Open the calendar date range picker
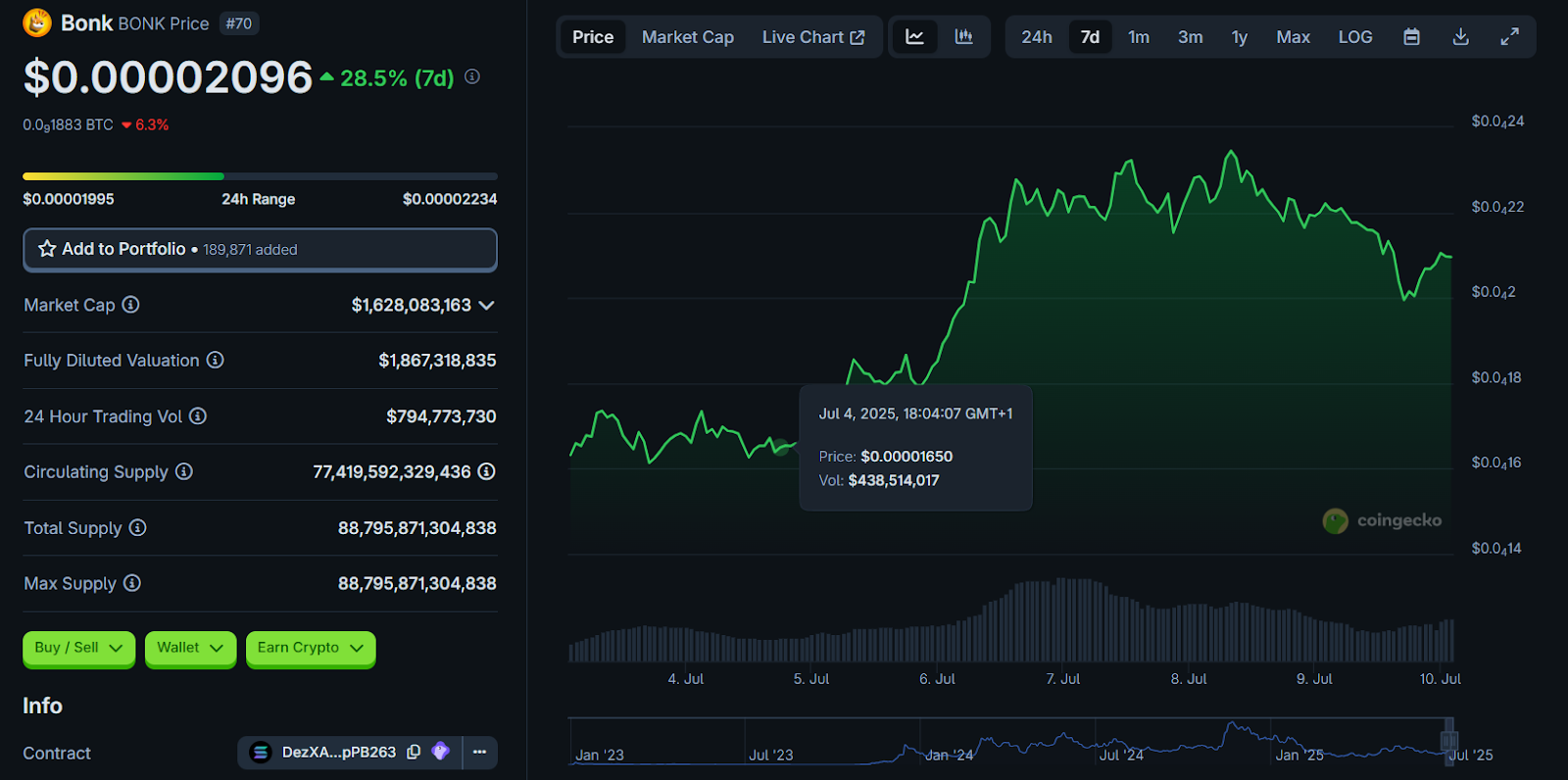 point(1411,37)
